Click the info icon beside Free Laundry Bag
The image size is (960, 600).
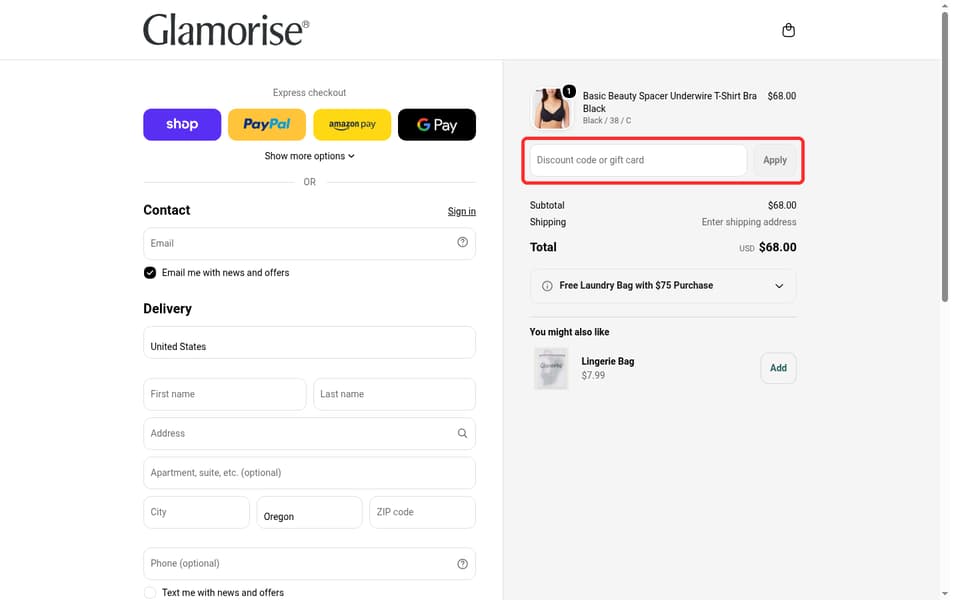coord(547,286)
